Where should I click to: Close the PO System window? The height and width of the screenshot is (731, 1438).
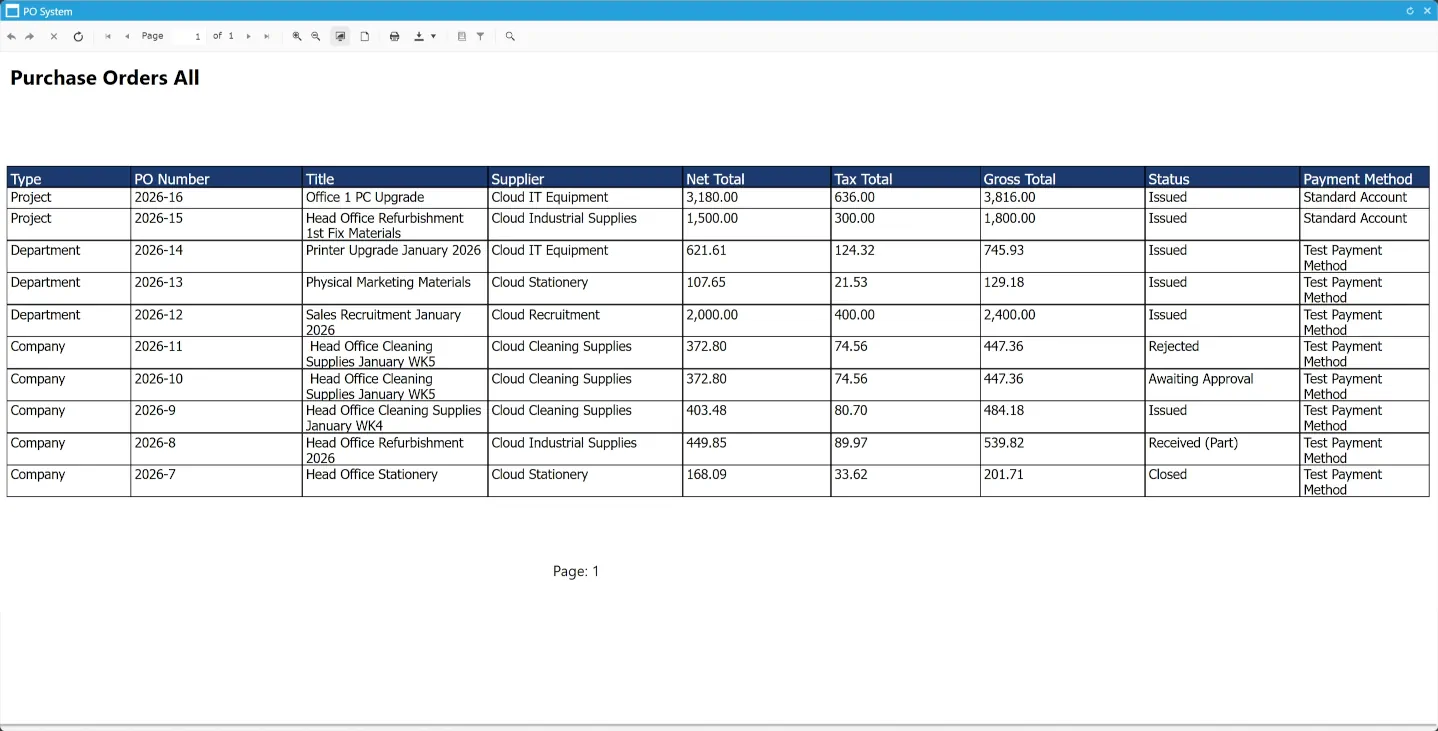[1427, 11]
